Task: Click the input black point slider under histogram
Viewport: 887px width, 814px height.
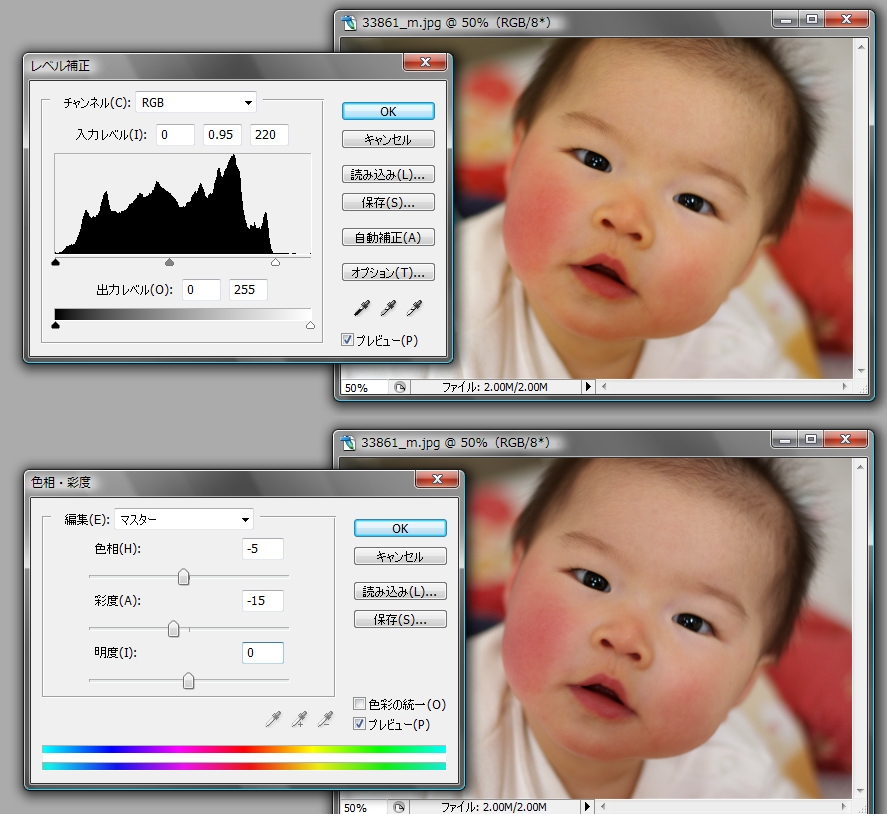Action: pyautogui.click(x=55, y=262)
